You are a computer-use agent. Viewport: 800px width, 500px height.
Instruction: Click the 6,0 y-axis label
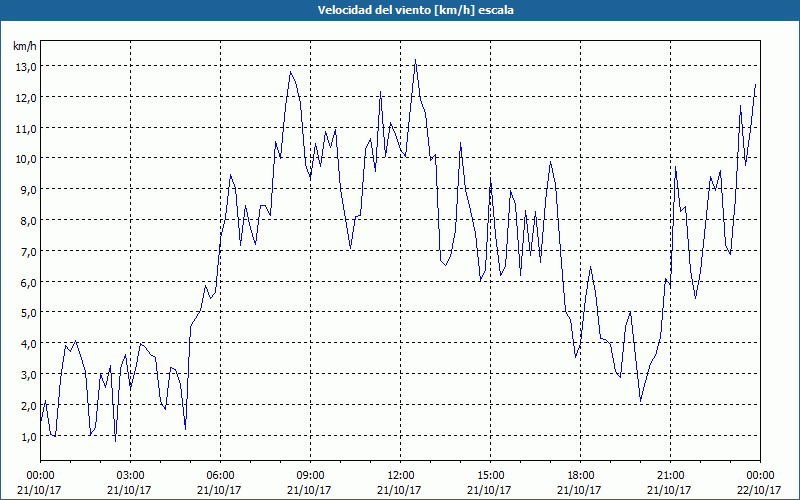pyautogui.click(x=28, y=283)
